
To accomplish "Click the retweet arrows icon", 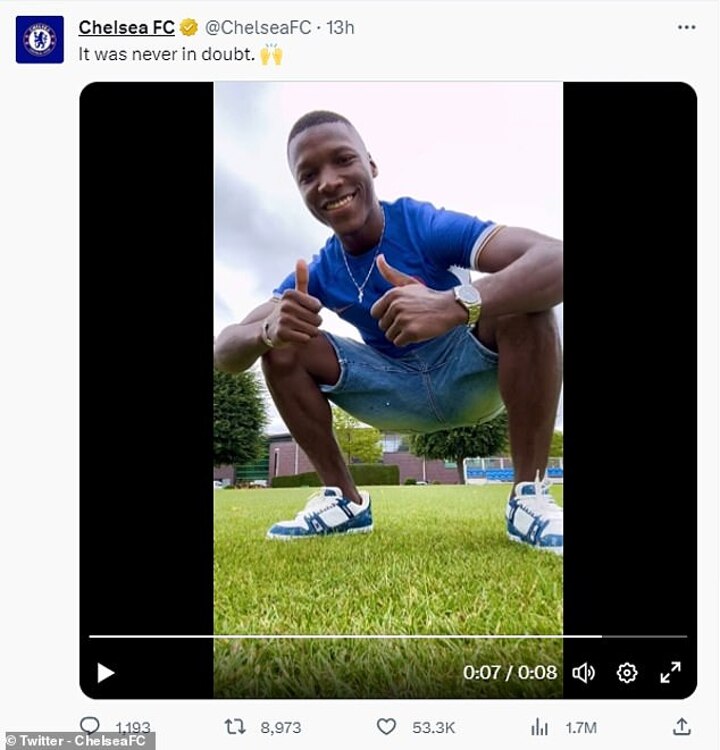I will [235, 727].
